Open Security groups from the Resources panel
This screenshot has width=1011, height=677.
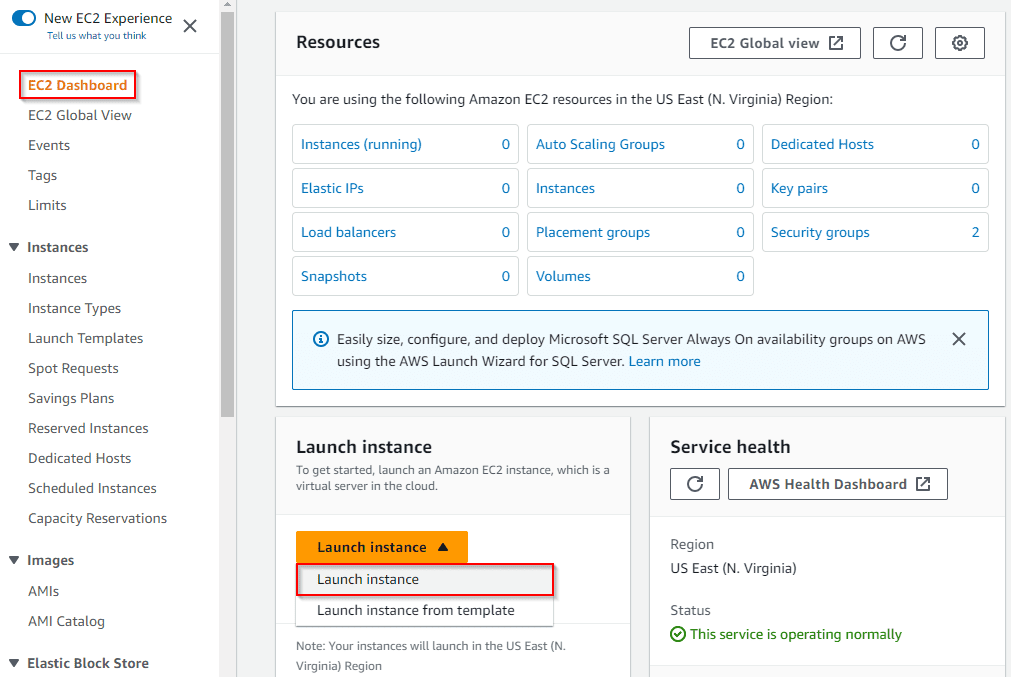[819, 232]
